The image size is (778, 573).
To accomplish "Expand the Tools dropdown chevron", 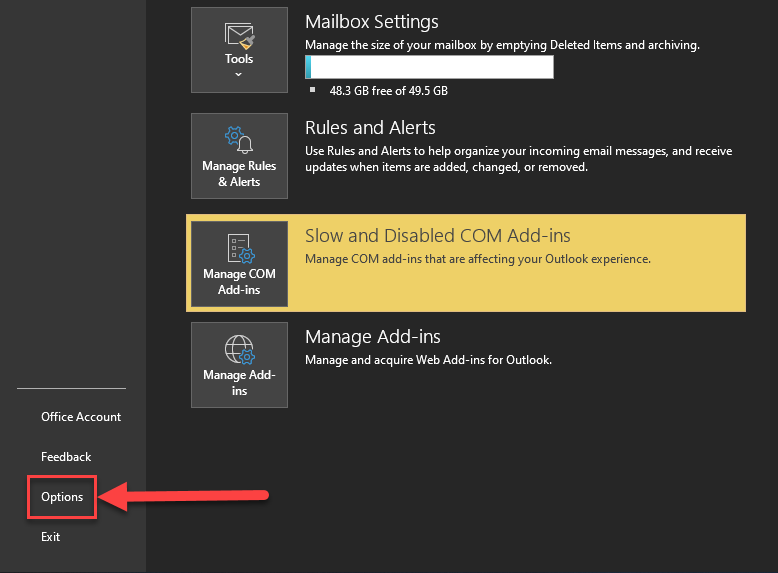I will [239, 75].
